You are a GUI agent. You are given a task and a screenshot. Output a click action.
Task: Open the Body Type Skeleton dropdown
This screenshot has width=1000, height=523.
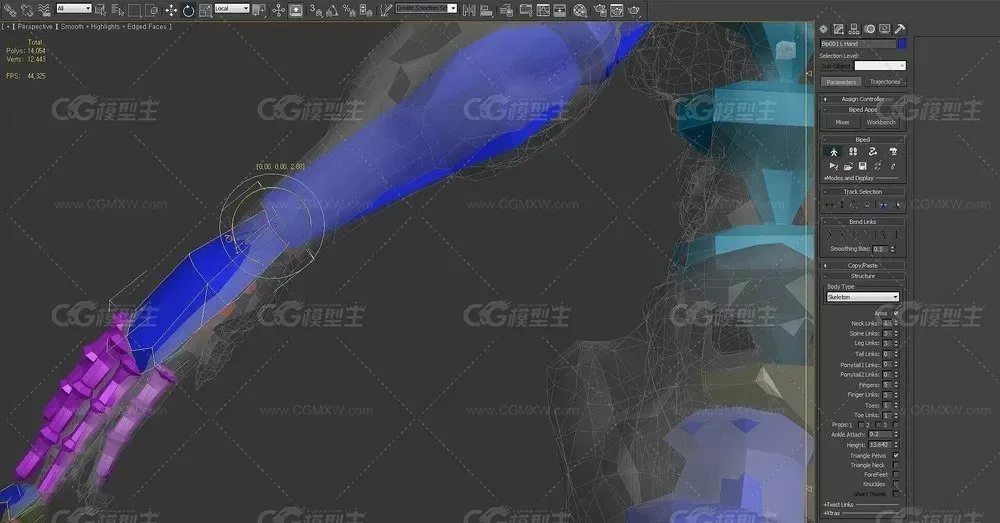coord(862,297)
